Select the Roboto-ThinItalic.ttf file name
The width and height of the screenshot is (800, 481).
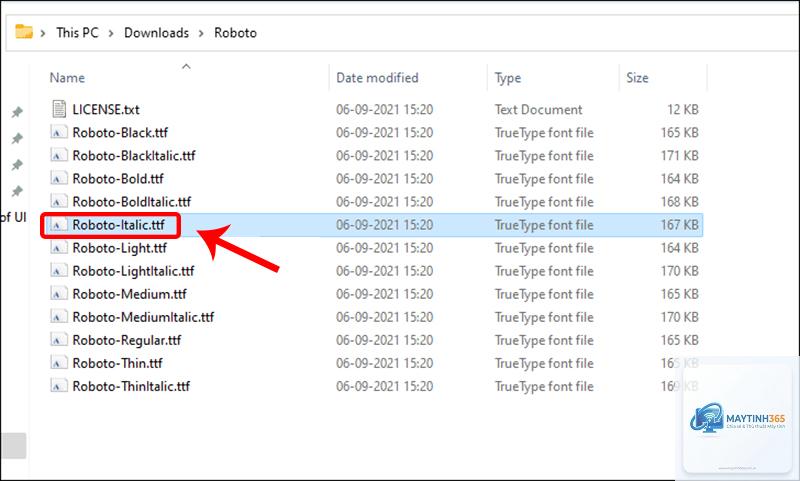[131, 386]
